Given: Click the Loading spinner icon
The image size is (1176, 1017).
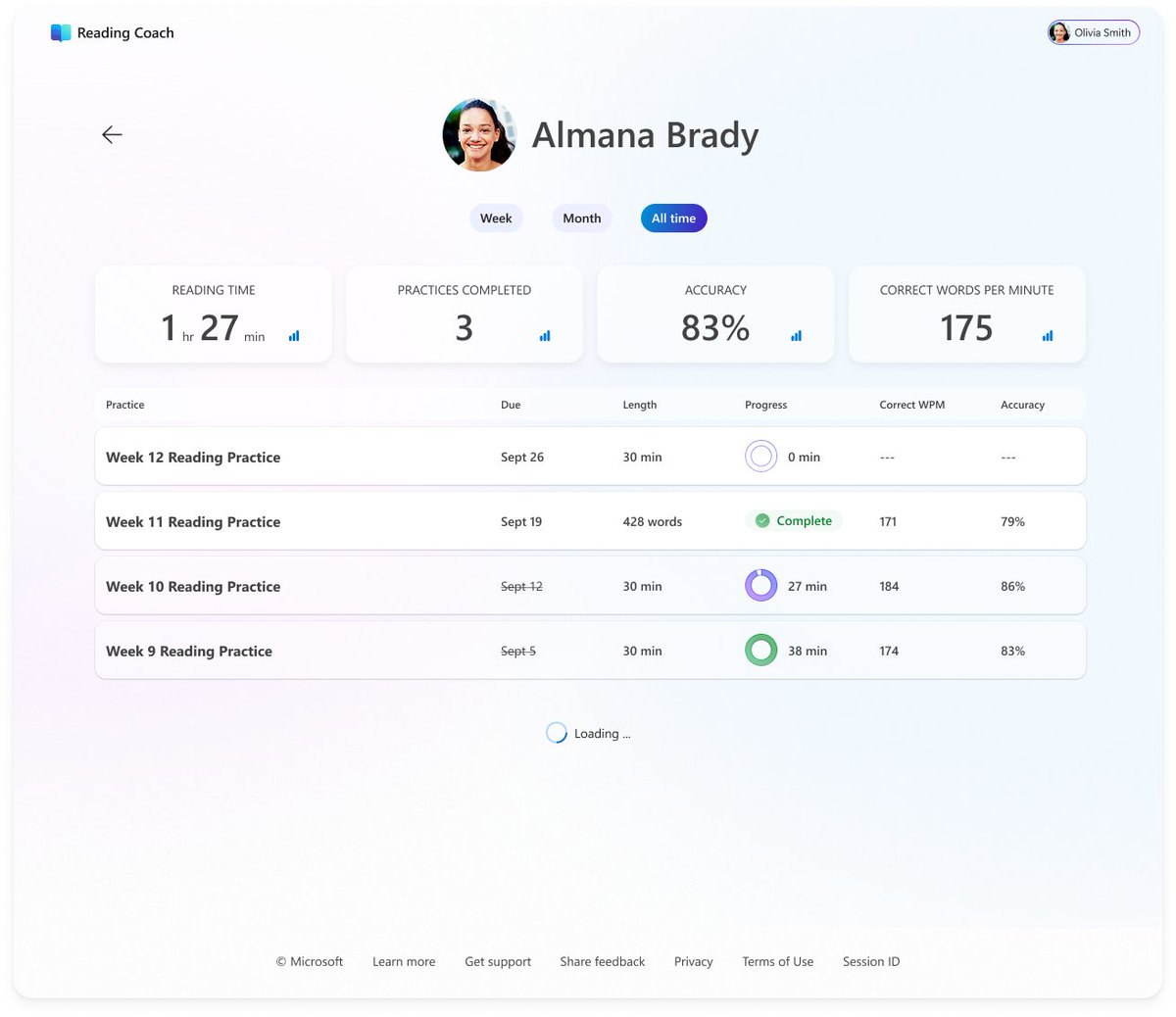Looking at the screenshot, I should 557,733.
